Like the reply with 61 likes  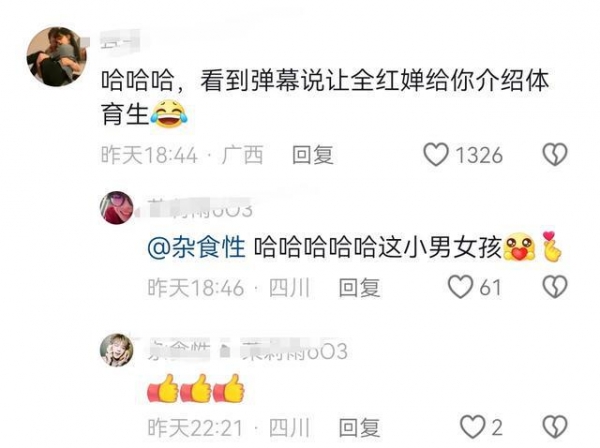click(460, 287)
